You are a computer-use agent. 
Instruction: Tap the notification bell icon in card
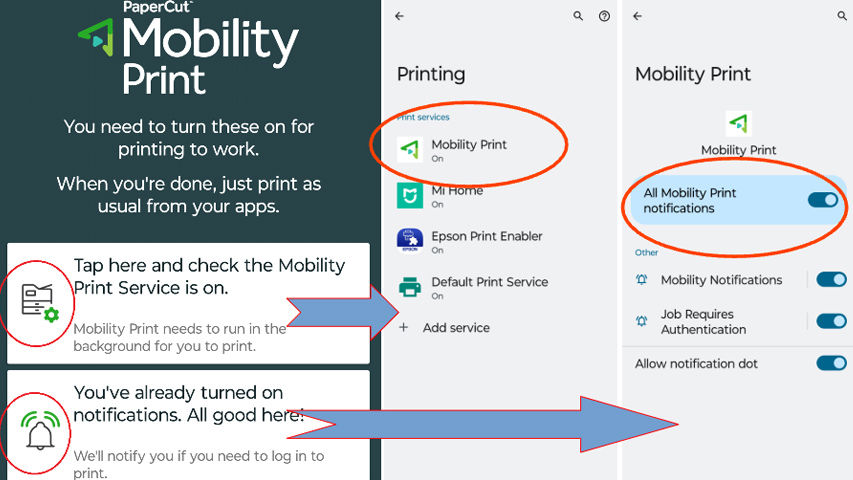[40, 430]
